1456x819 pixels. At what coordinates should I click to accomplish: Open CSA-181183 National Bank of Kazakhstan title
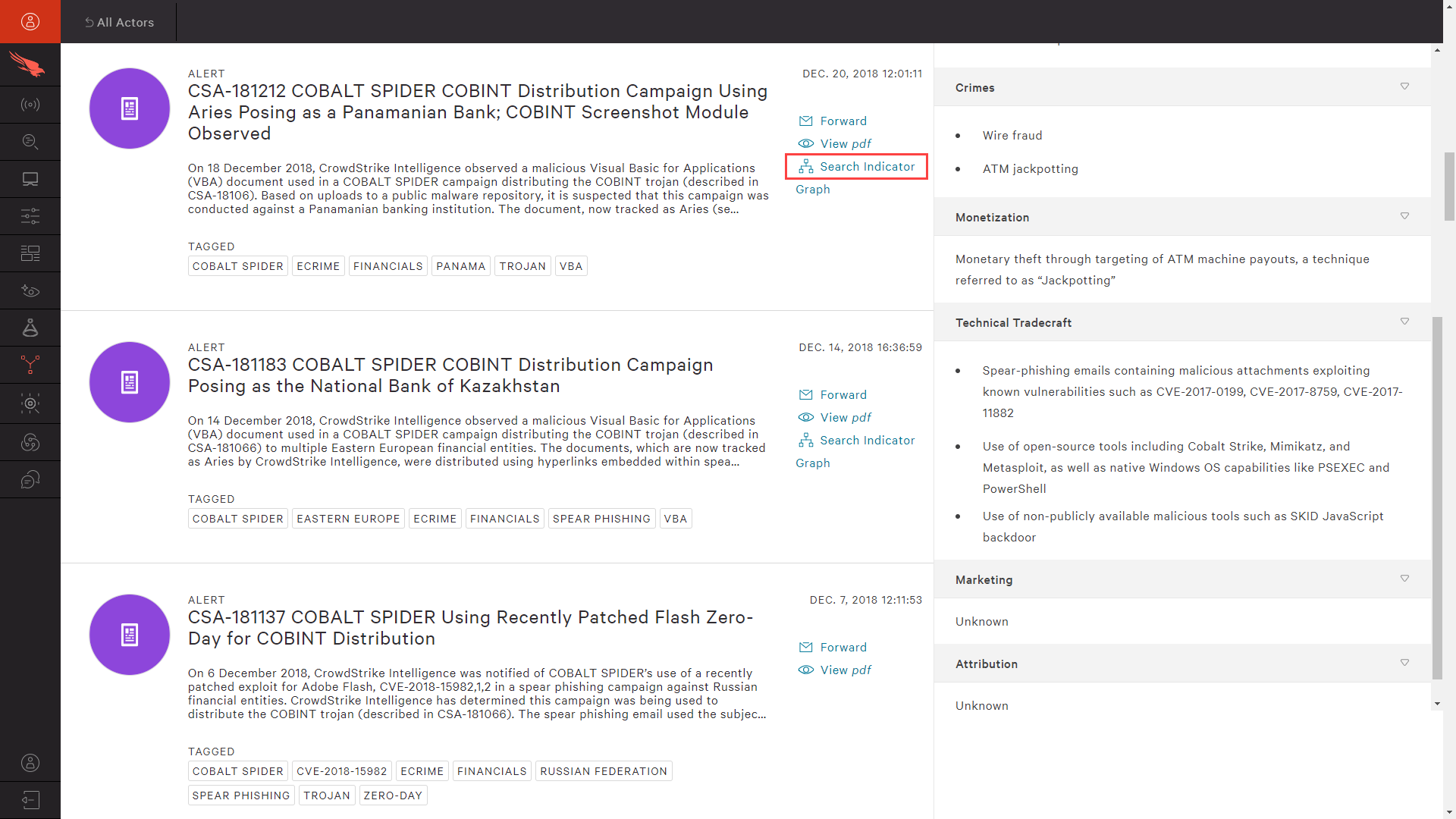click(x=450, y=375)
